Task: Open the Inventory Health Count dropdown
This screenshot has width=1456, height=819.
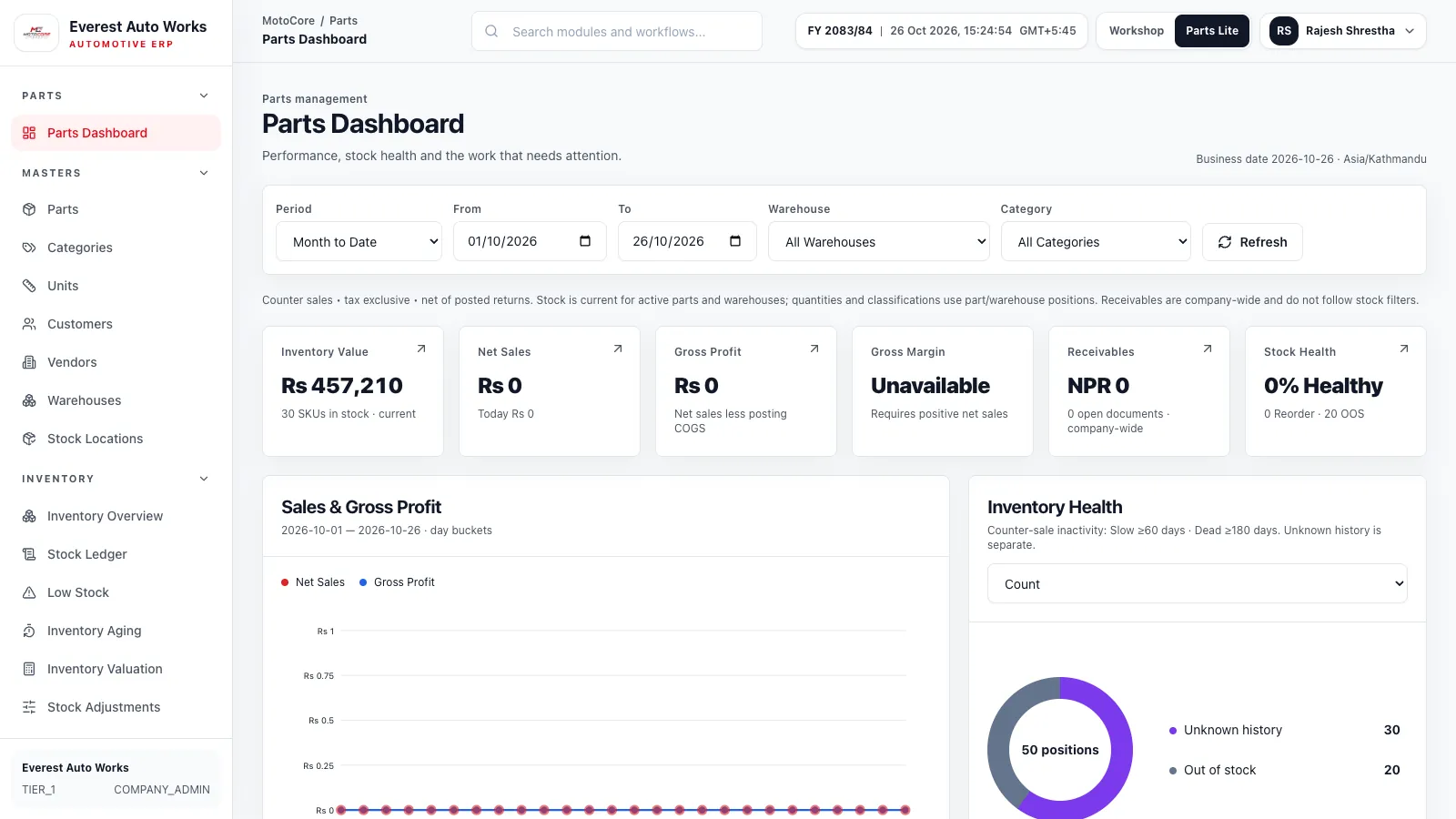Action: [x=1197, y=584]
